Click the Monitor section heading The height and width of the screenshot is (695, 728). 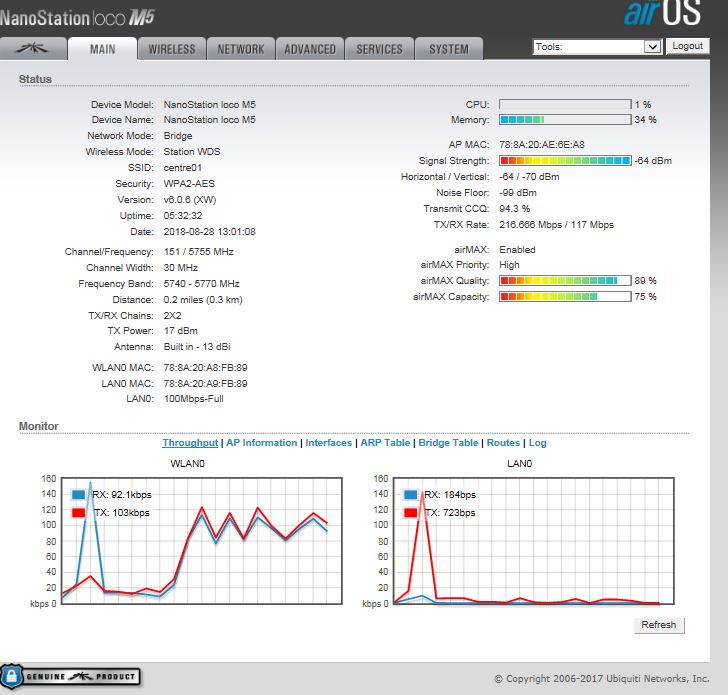(x=39, y=426)
